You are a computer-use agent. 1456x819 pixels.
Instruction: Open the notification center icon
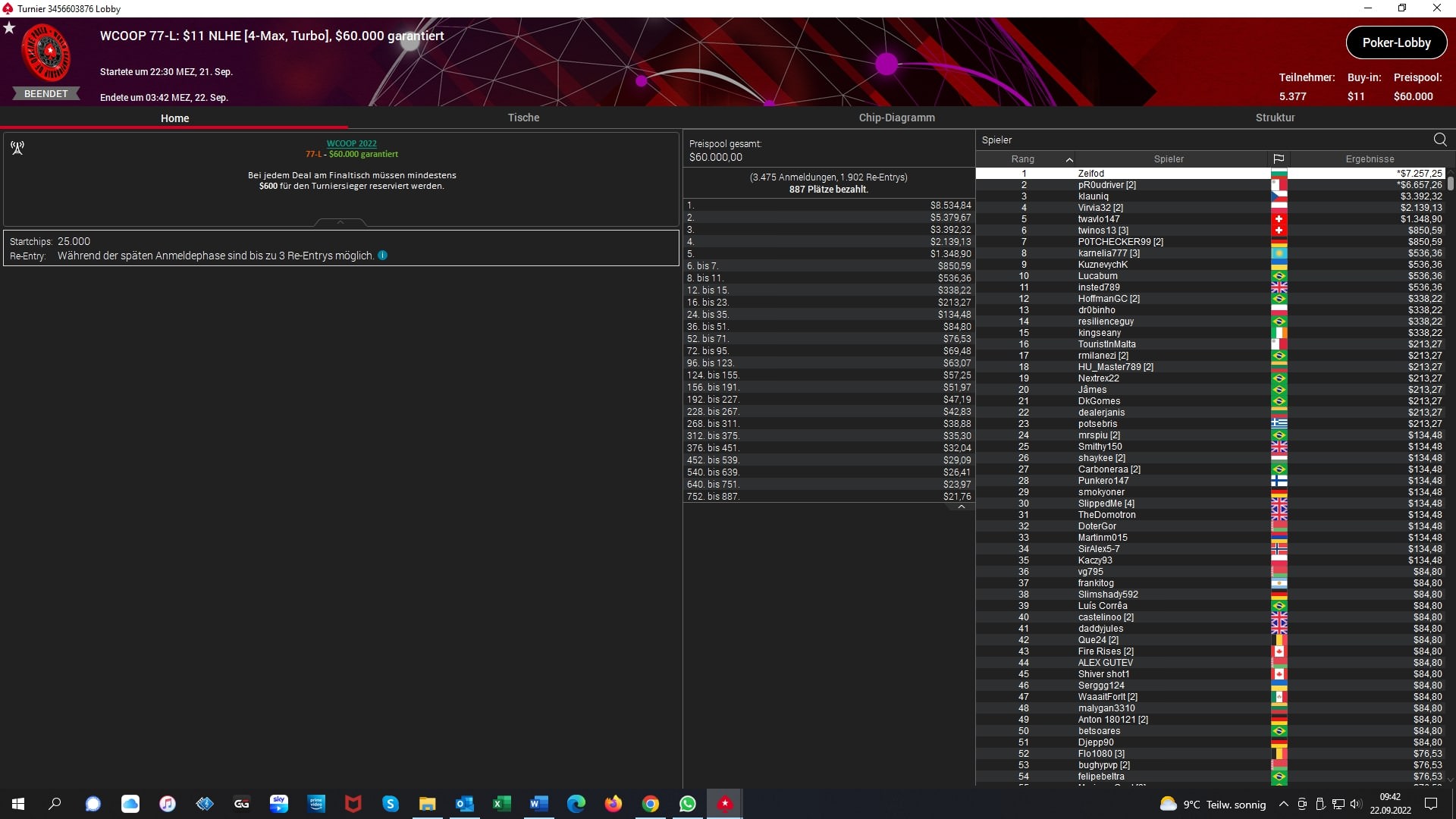1432,804
